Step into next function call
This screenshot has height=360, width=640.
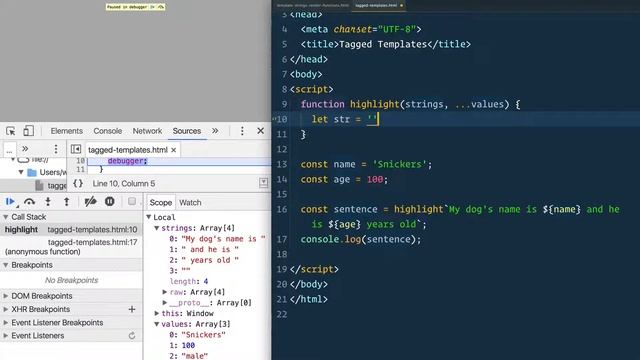[x=48, y=202]
